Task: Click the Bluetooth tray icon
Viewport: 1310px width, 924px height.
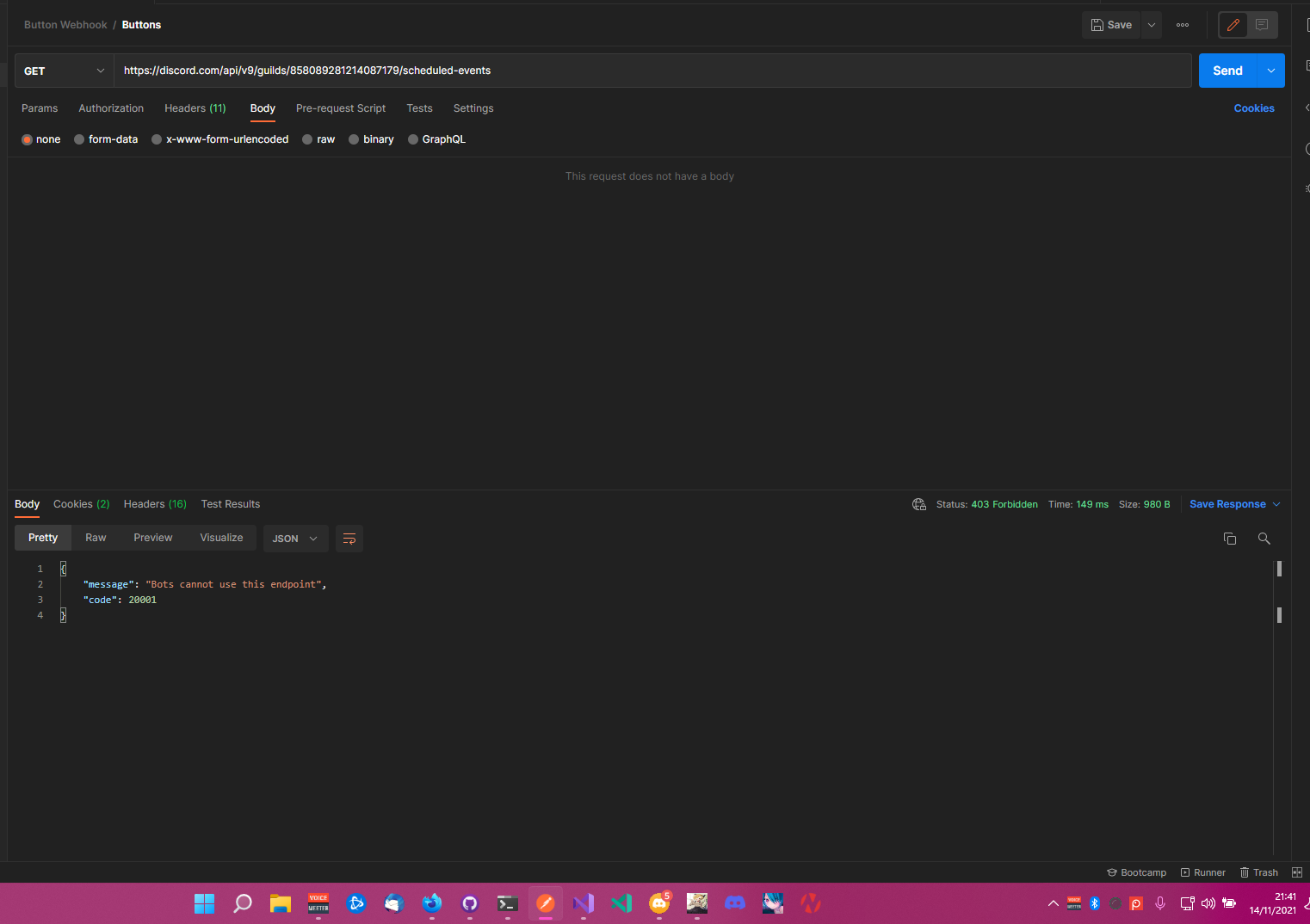Action: tap(1095, 903)
